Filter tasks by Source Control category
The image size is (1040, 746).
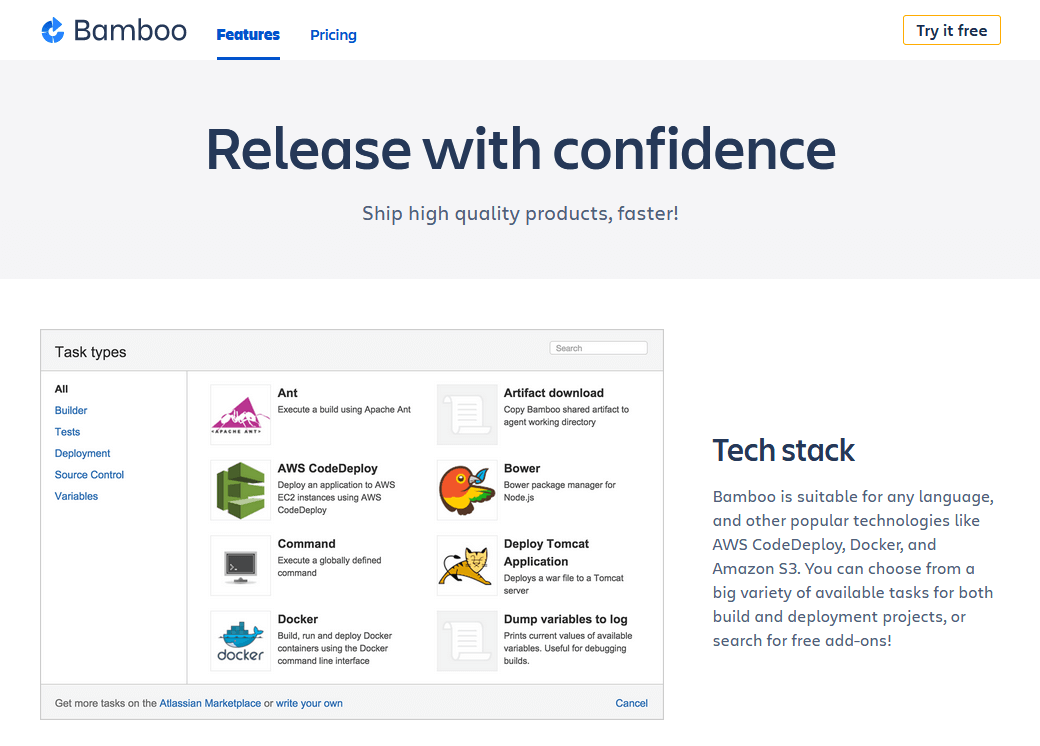[x=89, y=475]
